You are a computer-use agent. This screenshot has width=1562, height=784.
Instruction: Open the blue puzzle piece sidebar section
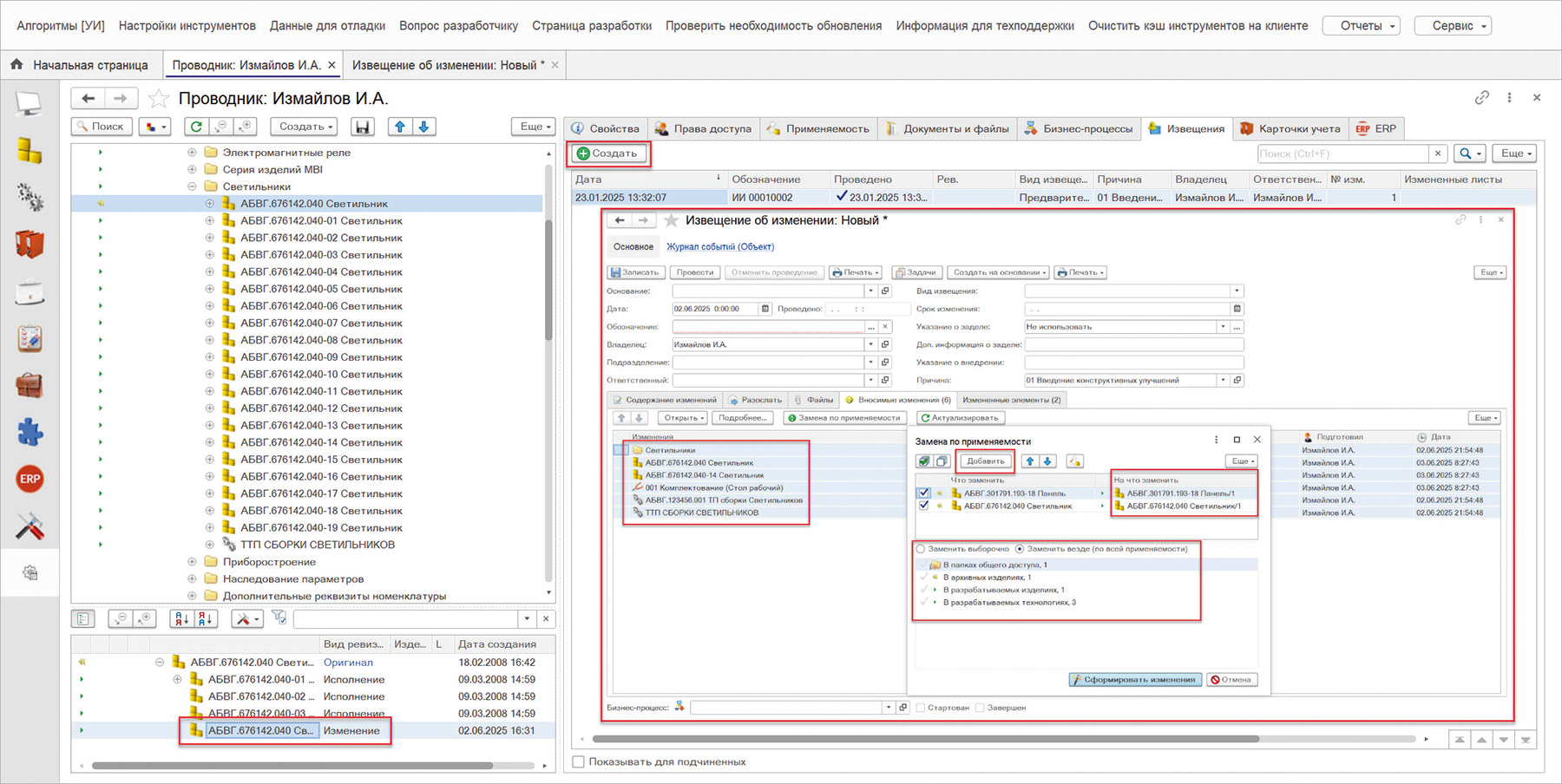(30, 432)
